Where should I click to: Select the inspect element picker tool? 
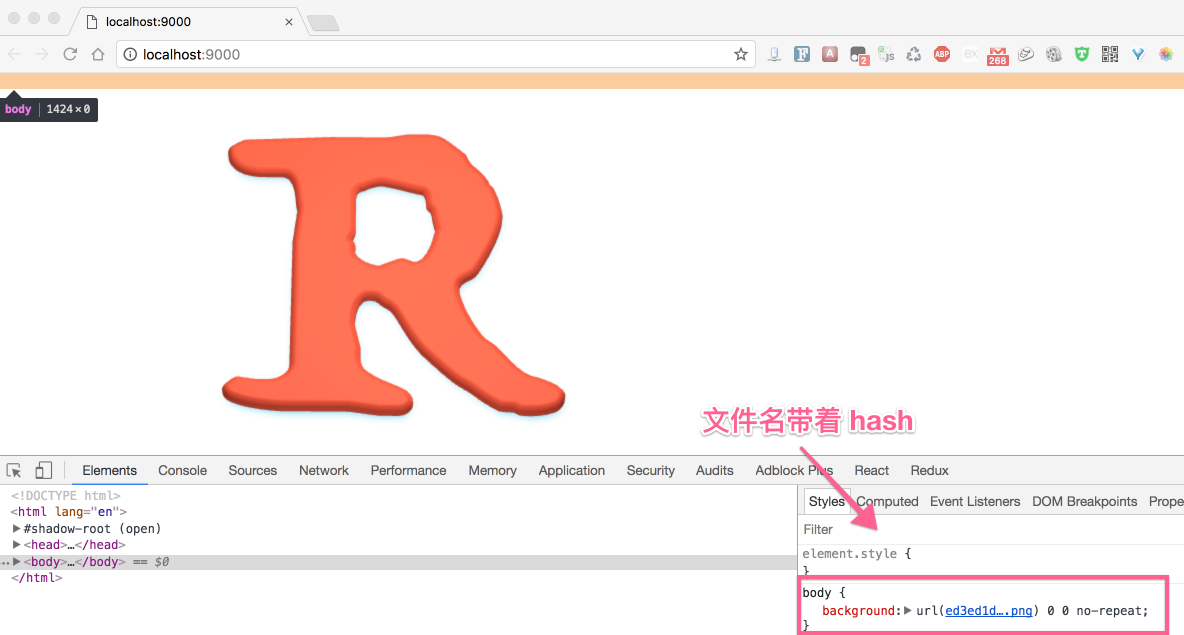click(x=14, y=470)
